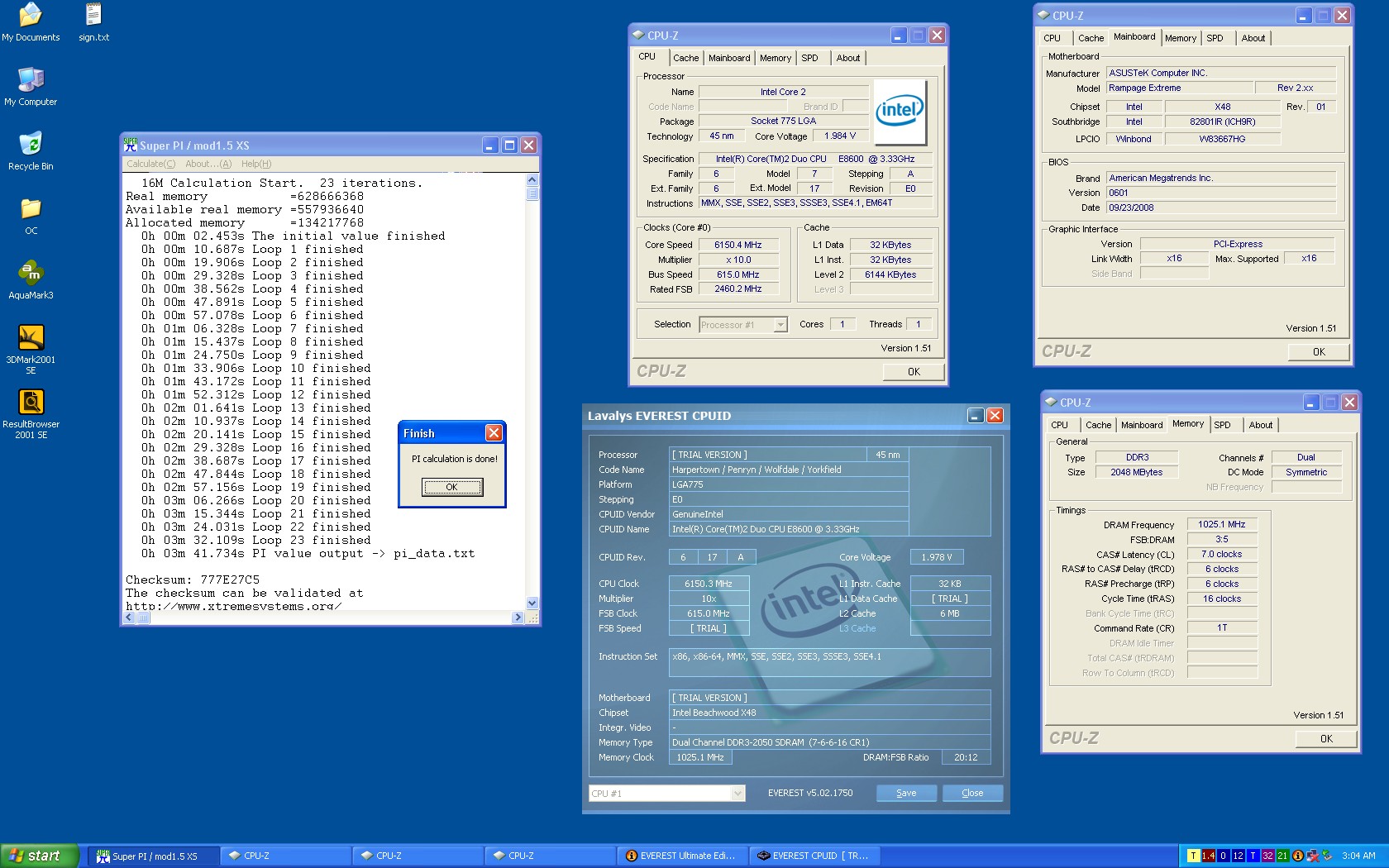
Task: Switch to Cache tab in CPU-Z CPU window
Action: [685, 58]
